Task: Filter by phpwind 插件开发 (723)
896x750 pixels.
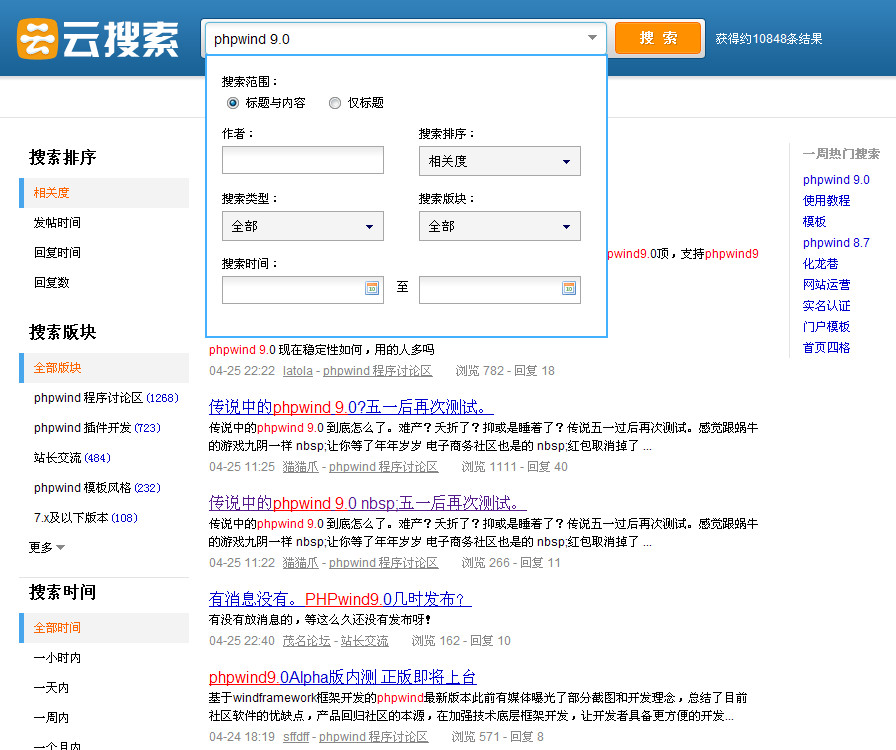Action: click(97, 428)
